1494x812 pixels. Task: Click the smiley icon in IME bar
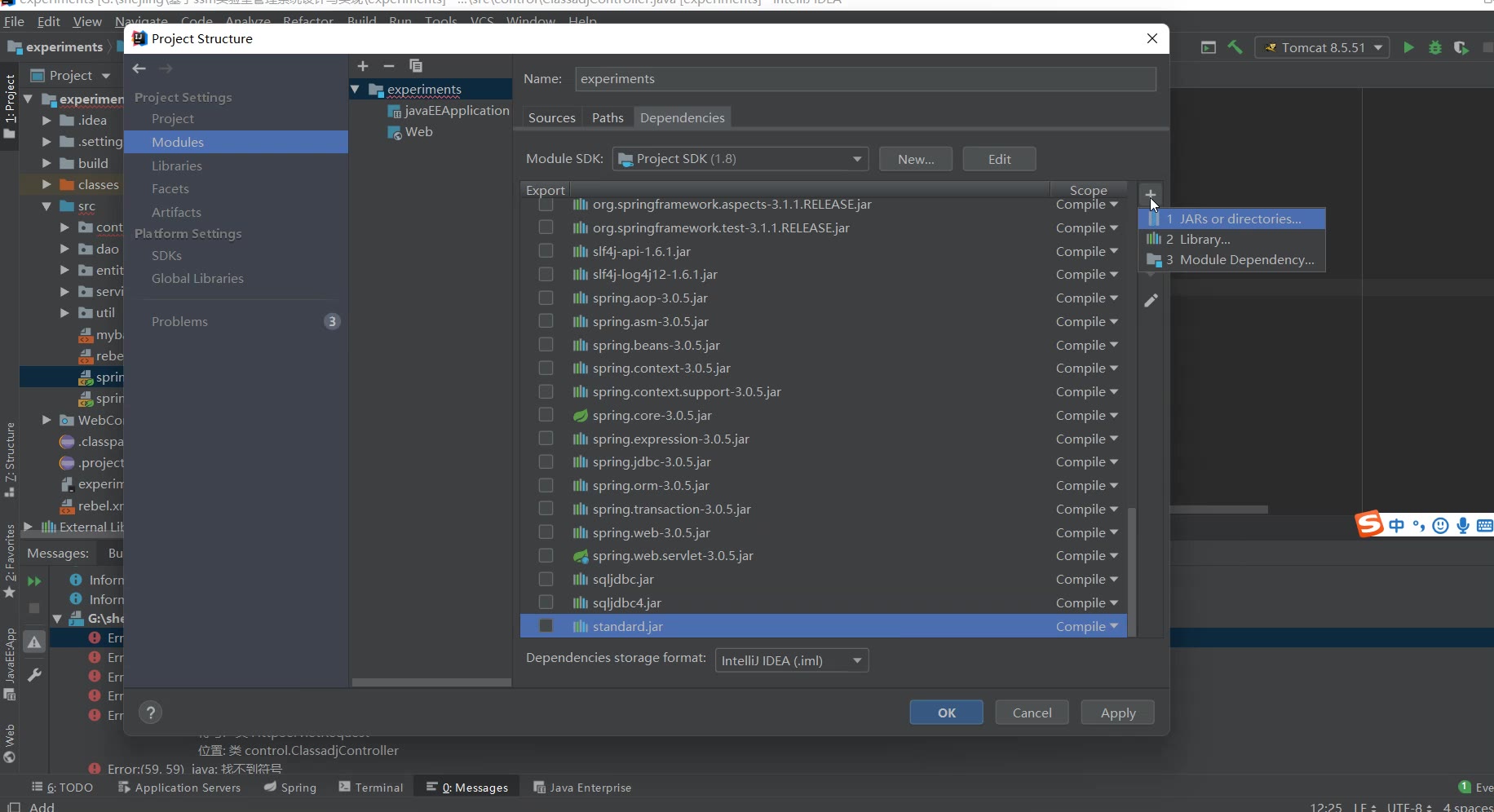pyautogui.click(x=1441, y=526)
